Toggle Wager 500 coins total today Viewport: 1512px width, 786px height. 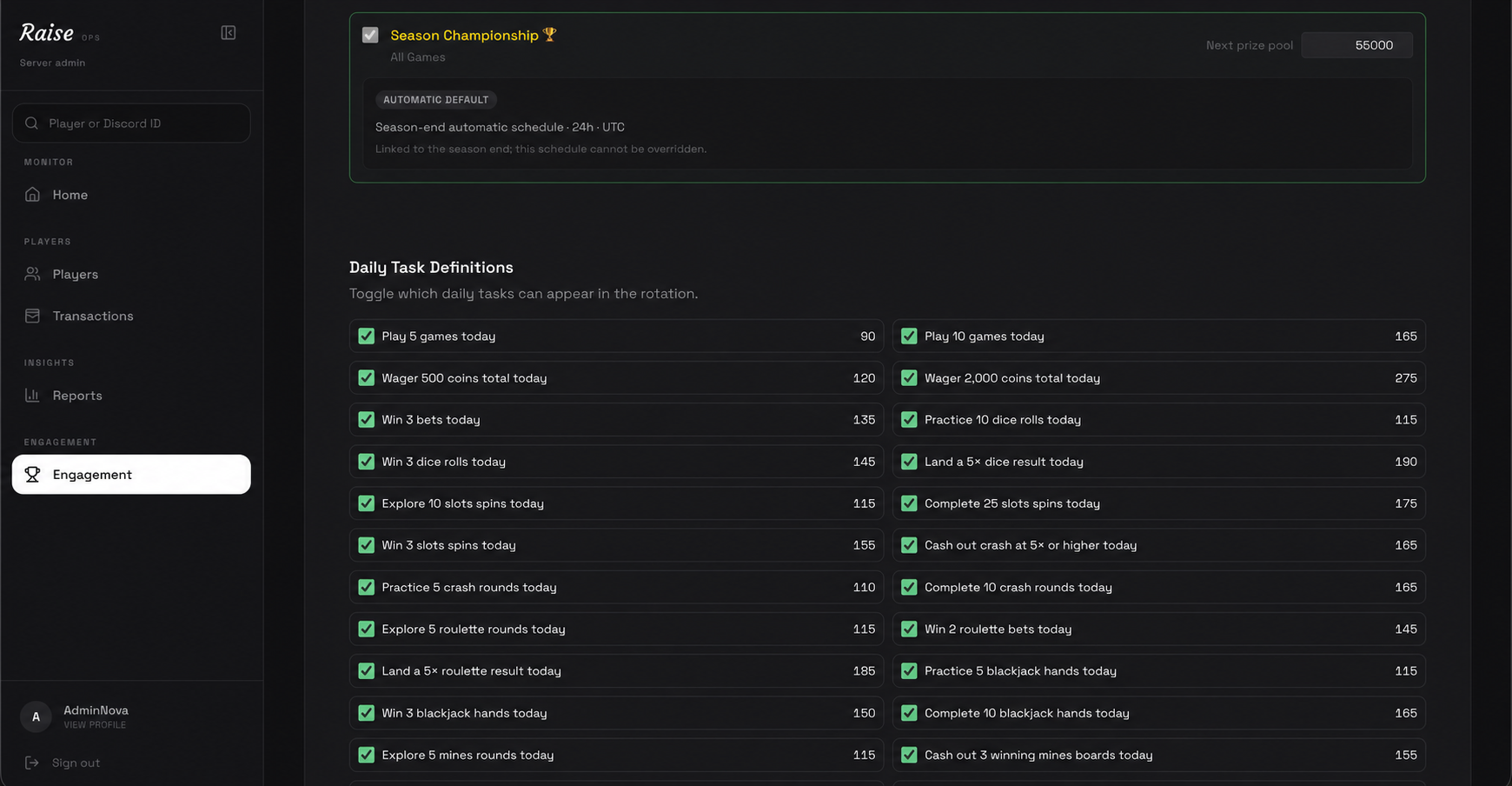tap(367, 378)
